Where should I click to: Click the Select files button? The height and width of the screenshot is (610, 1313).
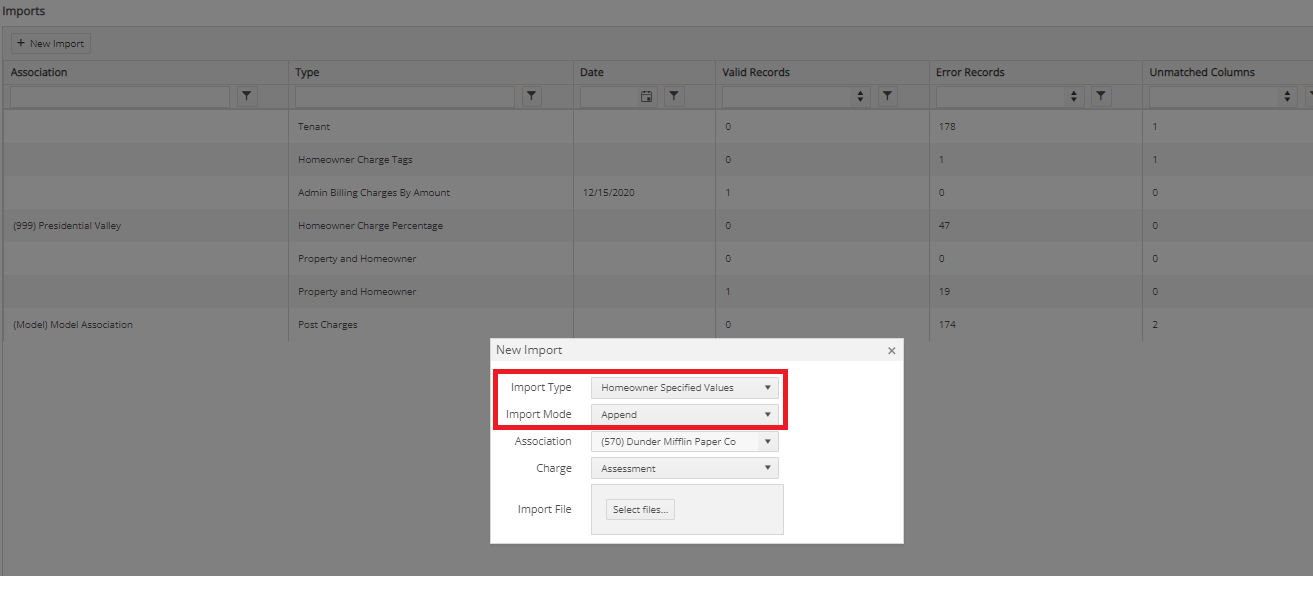[641, 510]
